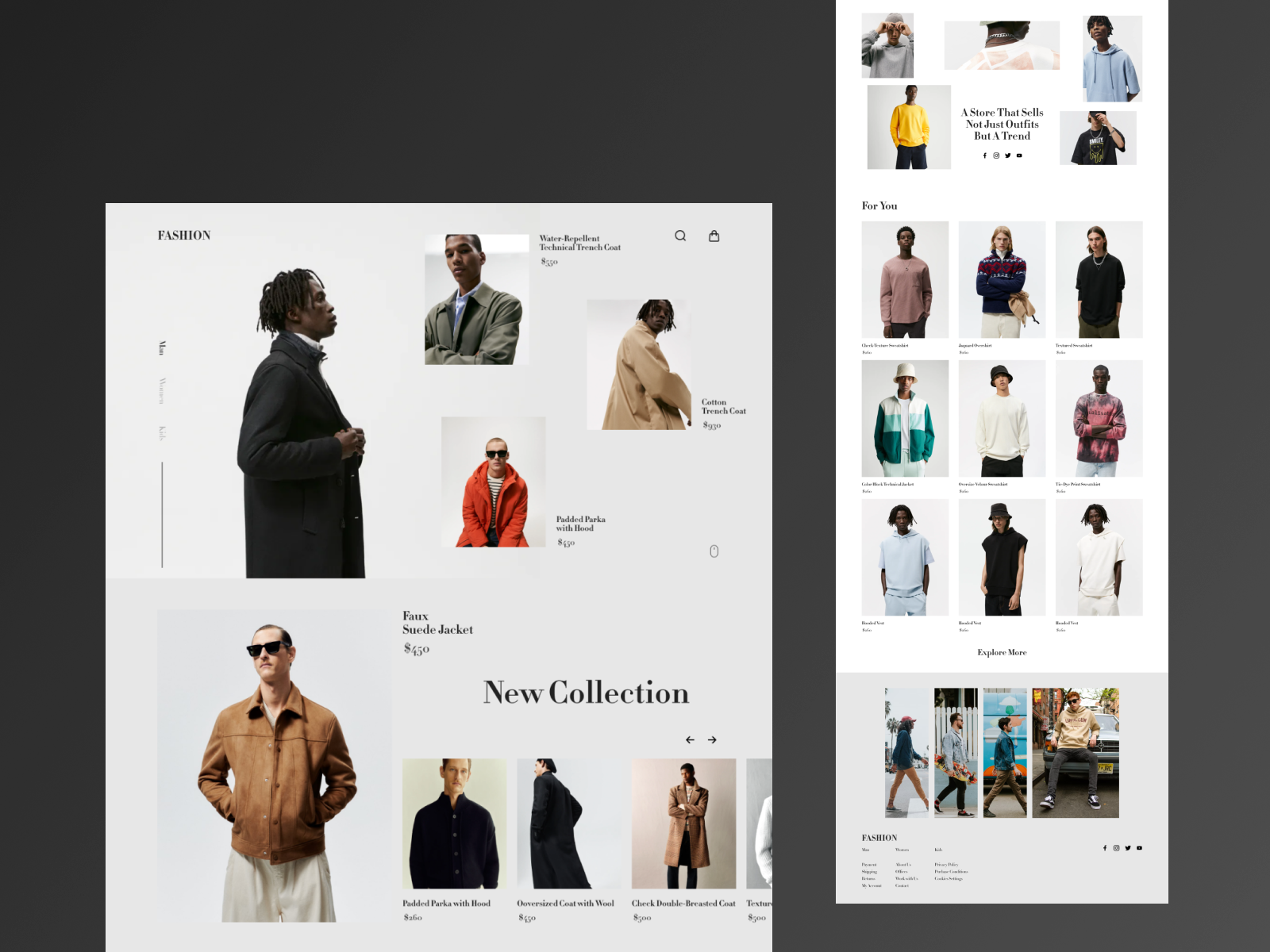
Task: Open YouTube from the footer social icons
Action: (x=1139, y=847)
